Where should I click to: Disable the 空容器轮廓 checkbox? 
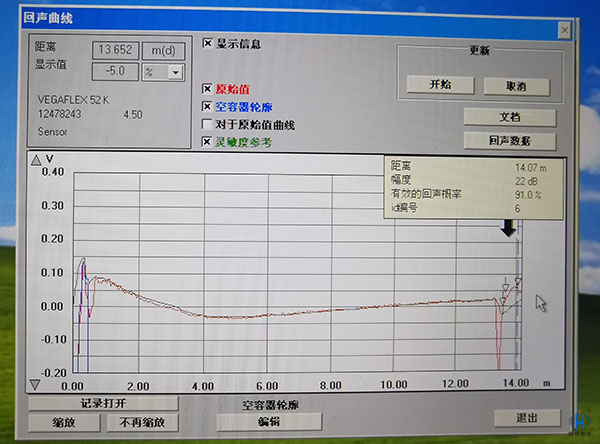[x=207, y=107]
